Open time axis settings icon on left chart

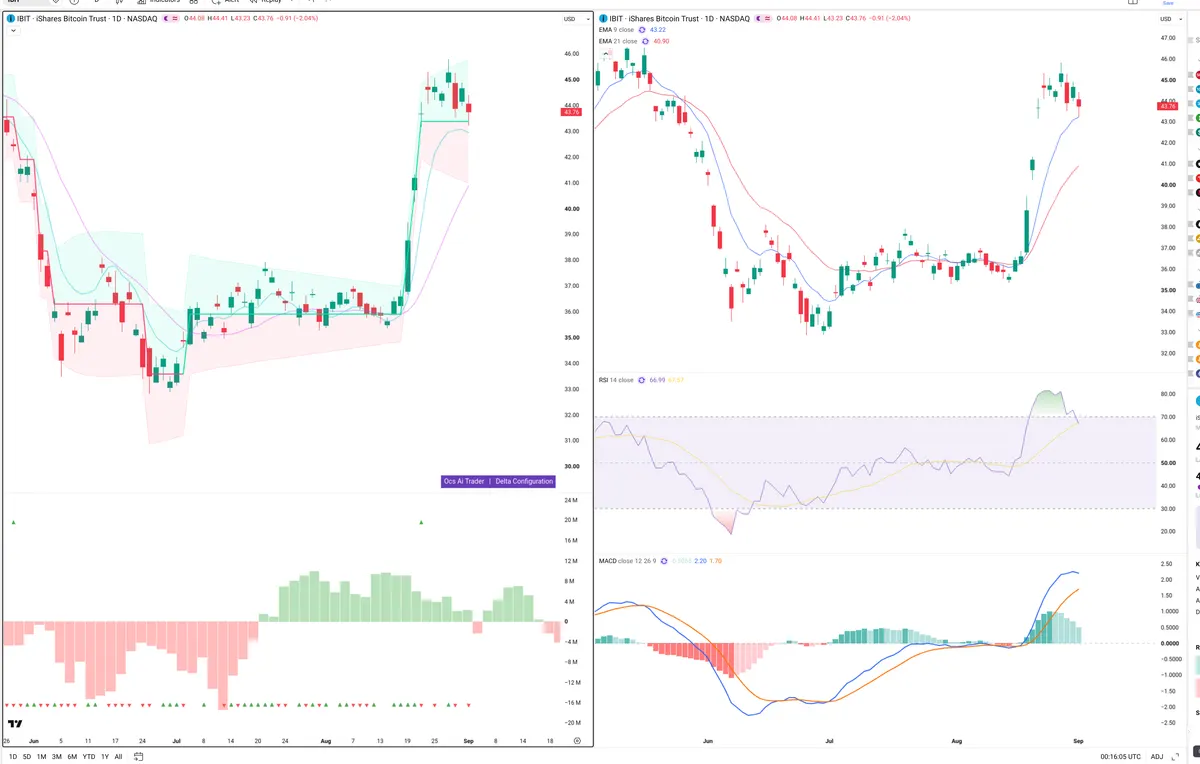pyautogui.click(x=577, y=740)
